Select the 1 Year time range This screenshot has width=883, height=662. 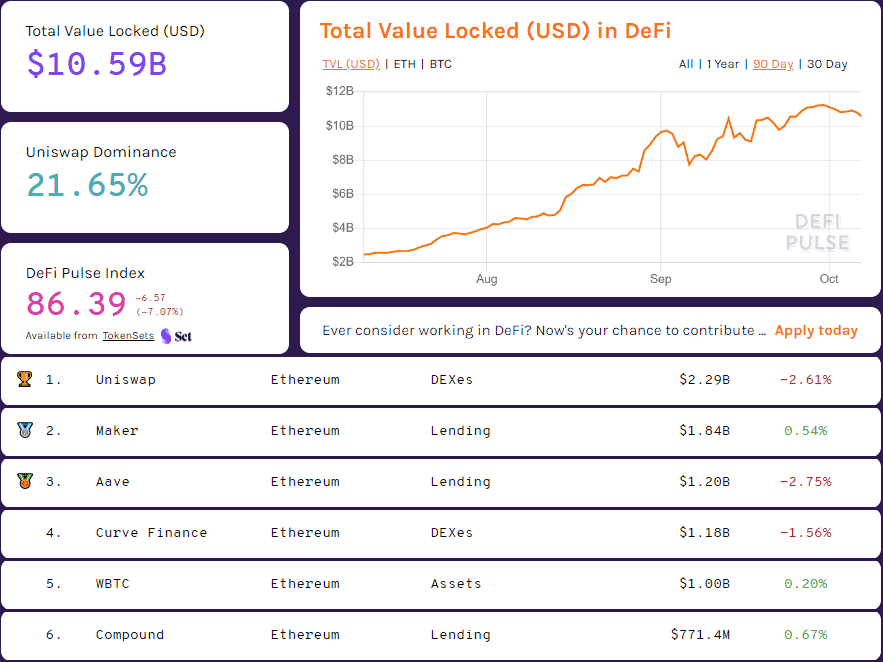(x=723, y=64)
